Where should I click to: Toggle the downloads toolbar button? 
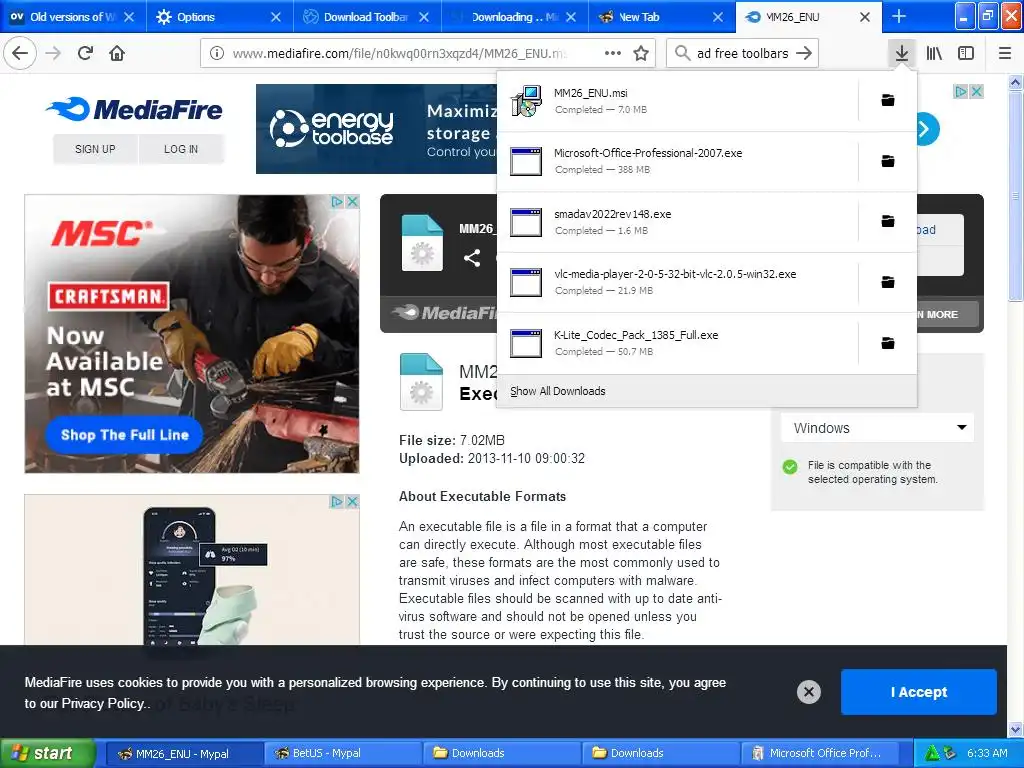[x=902, y=54]
